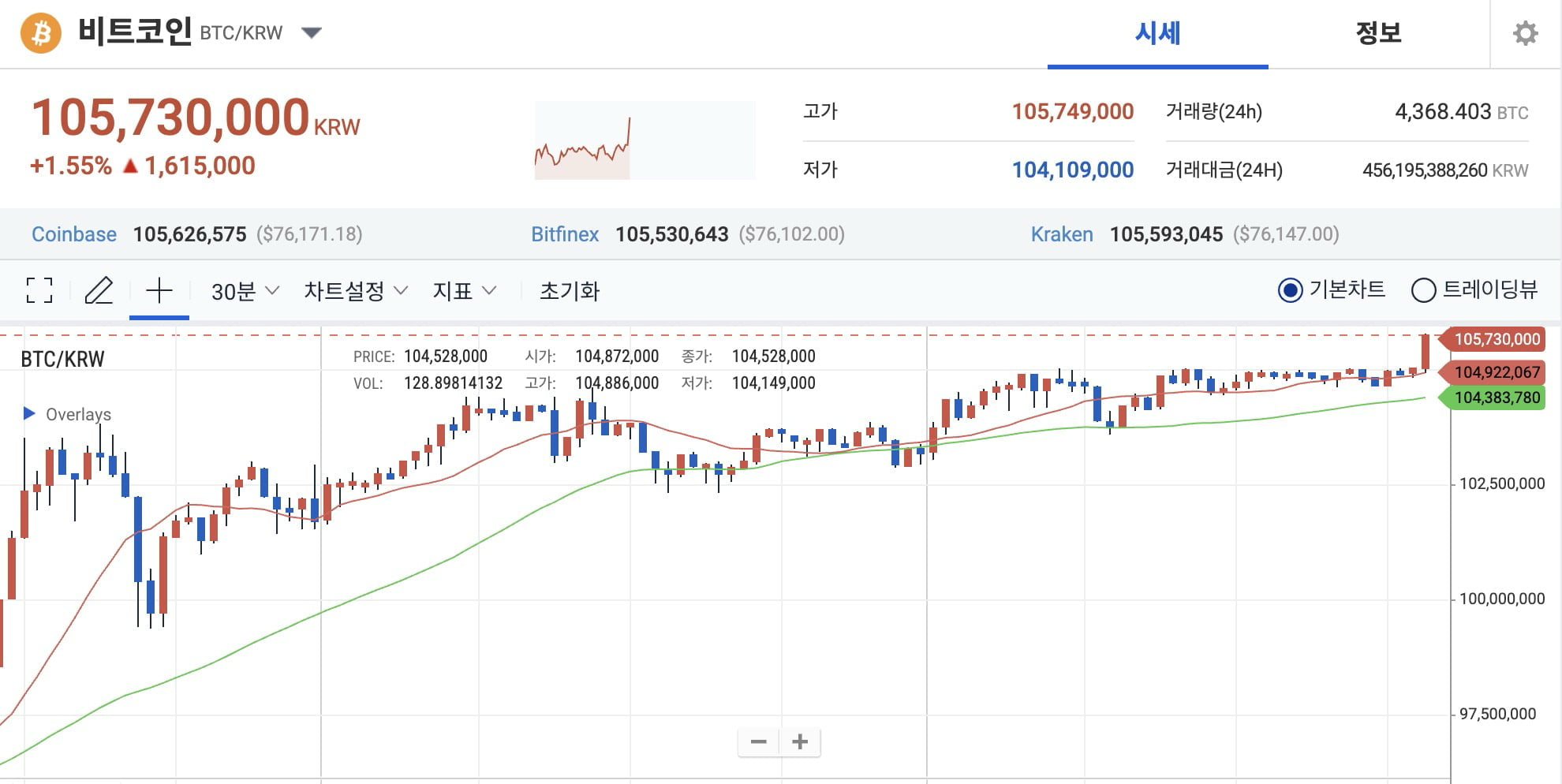Click the orange Bitcoin logo icon
This screenshot has height=784, width=1562.
pyautogui.click(x=41, y=32)
